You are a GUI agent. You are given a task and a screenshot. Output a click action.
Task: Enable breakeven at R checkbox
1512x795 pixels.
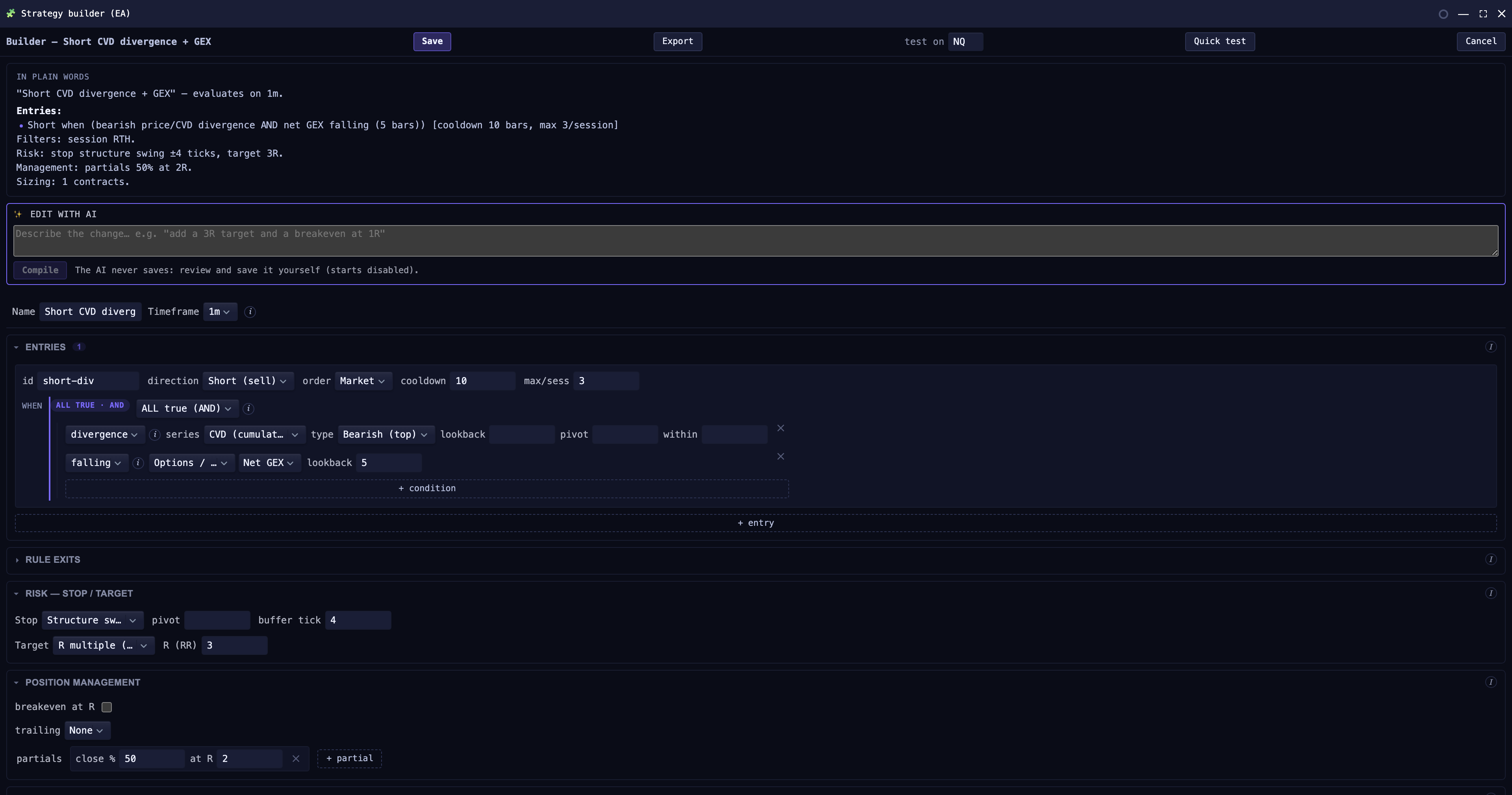coord(107,708)
